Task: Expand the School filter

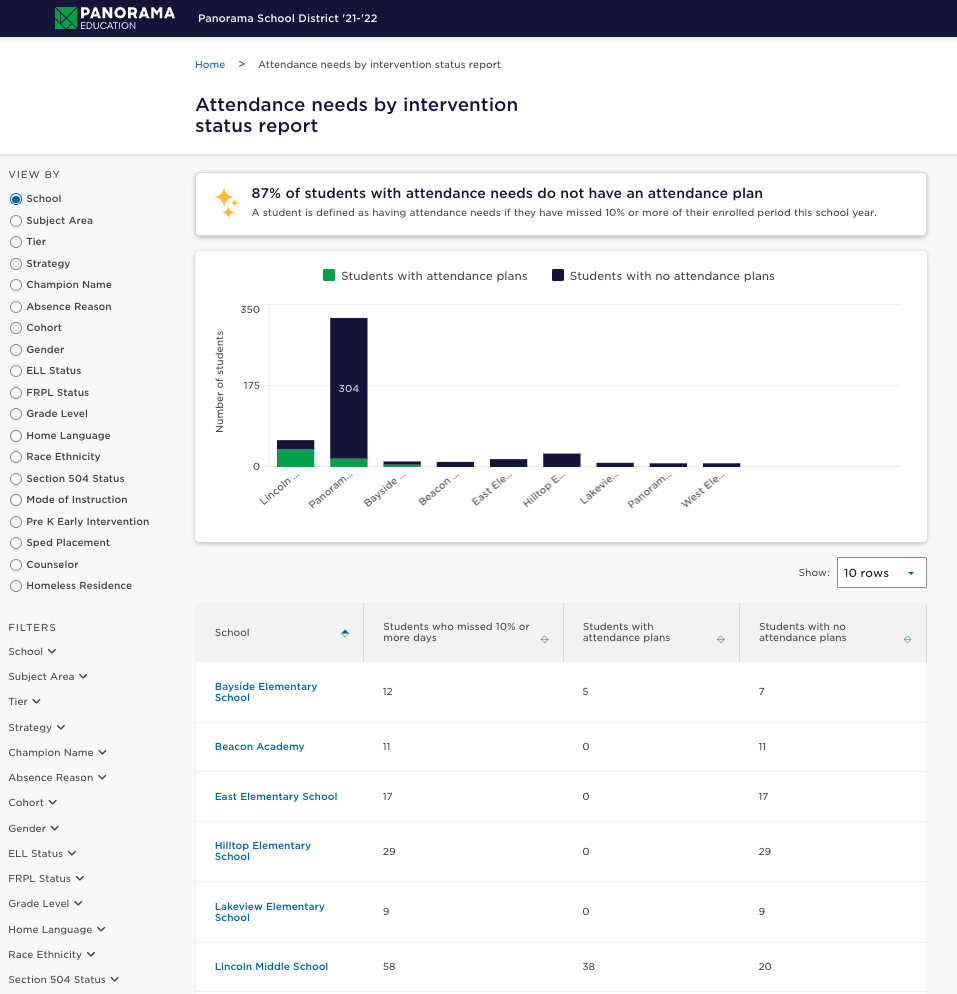Action: 32,652
